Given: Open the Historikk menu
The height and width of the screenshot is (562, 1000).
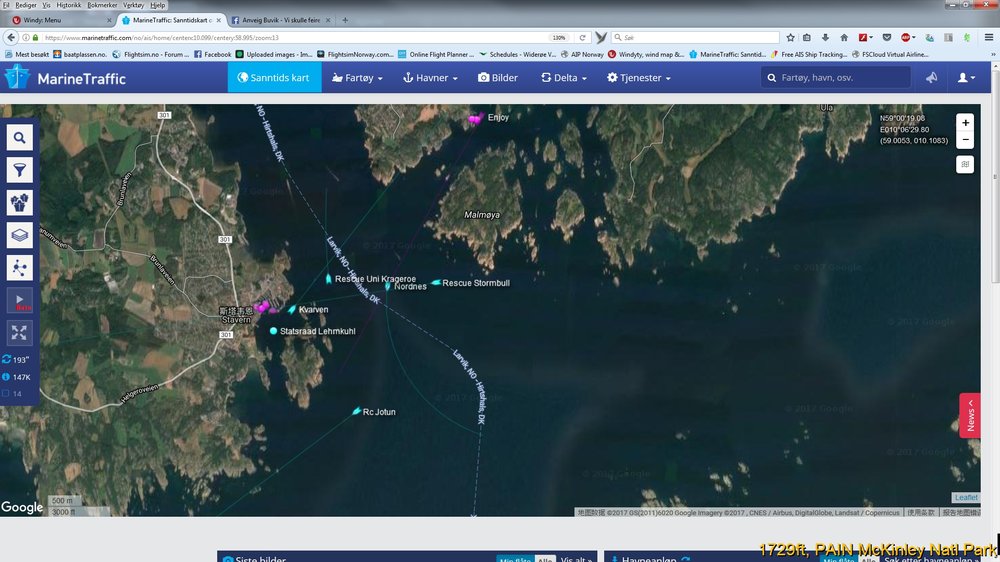Looking at the screenshot, I should [x=68, y=5].
